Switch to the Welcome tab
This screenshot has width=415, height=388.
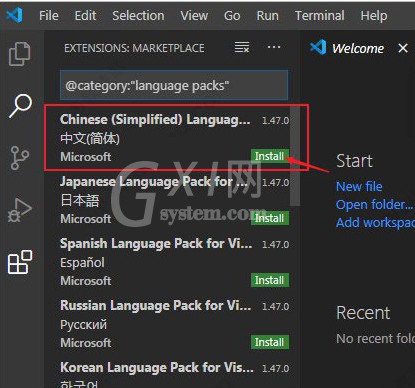[358, 49]
